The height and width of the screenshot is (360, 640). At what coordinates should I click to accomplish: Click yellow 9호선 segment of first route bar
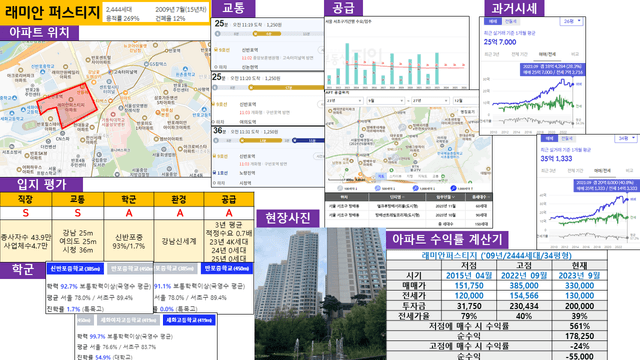point(268,34)
